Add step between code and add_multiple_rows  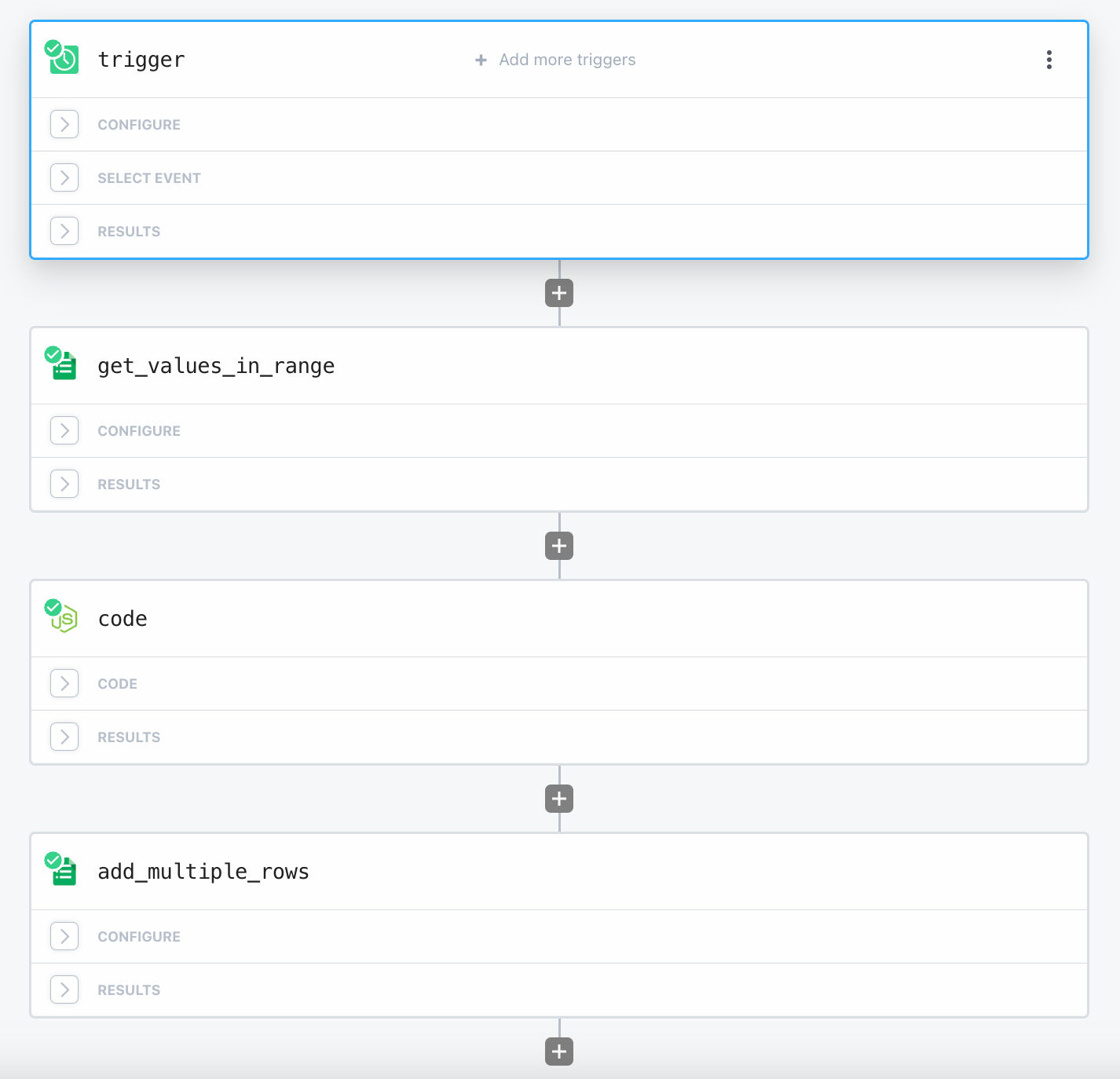(559, 799)
